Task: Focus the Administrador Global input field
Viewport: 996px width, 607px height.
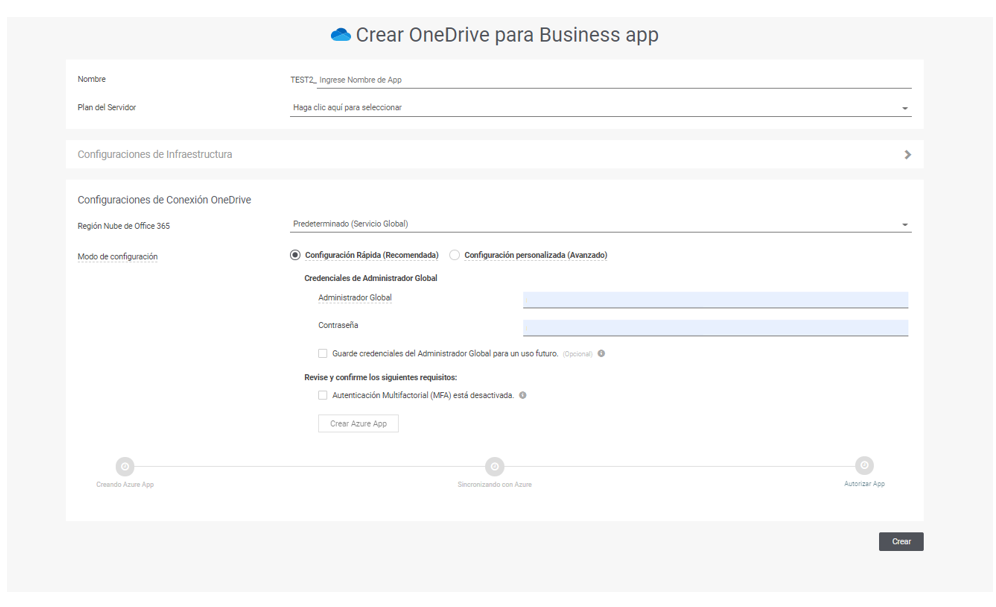Action: pos(715,300)
